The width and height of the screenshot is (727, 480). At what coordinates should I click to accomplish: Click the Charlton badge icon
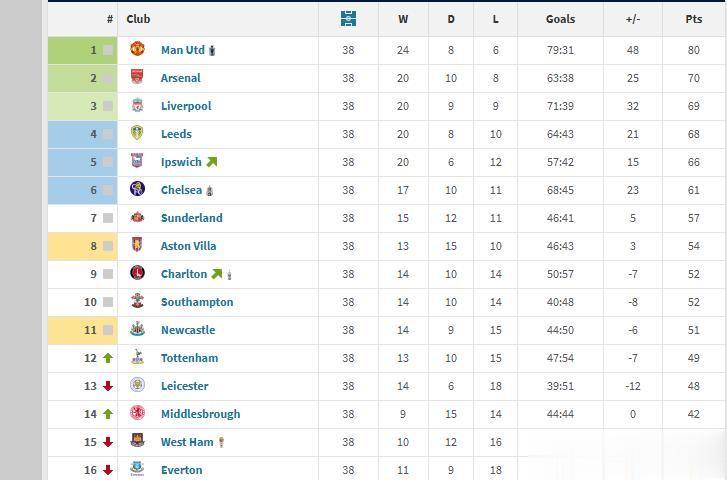click(x=137, y=273)
